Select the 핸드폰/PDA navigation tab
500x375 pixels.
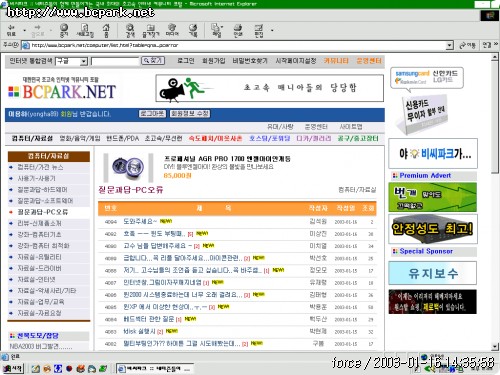[122, 138]
